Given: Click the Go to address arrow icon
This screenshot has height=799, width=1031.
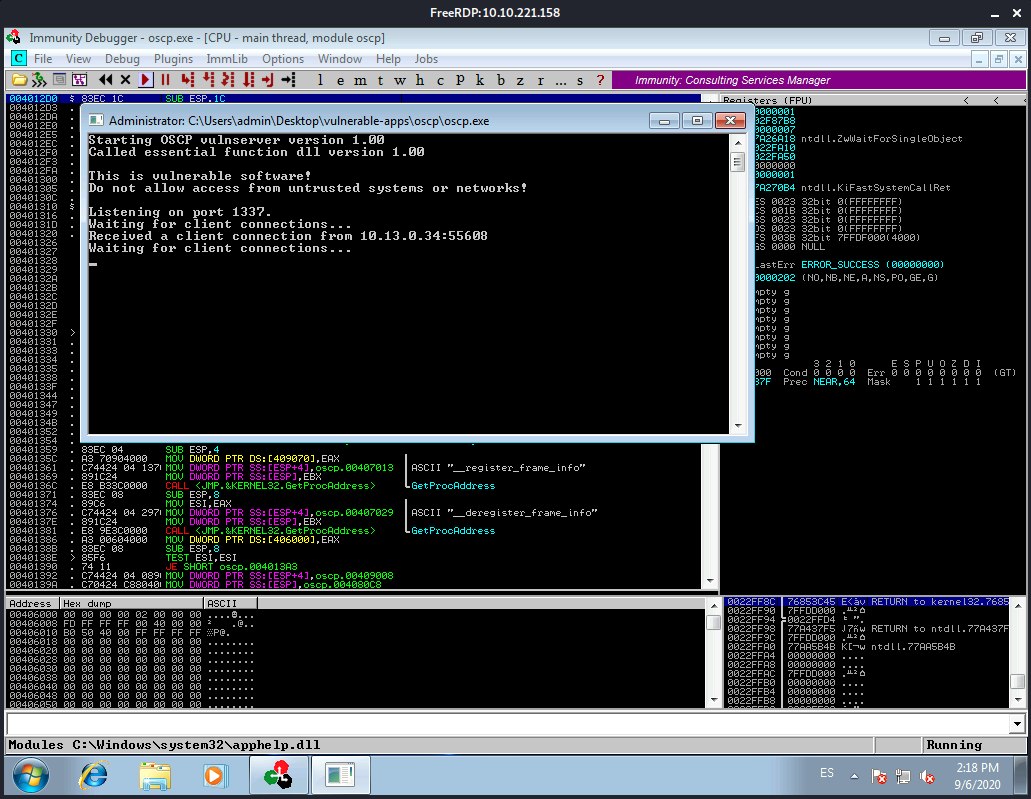Looking at the screenshot, I should click(288, 80).
